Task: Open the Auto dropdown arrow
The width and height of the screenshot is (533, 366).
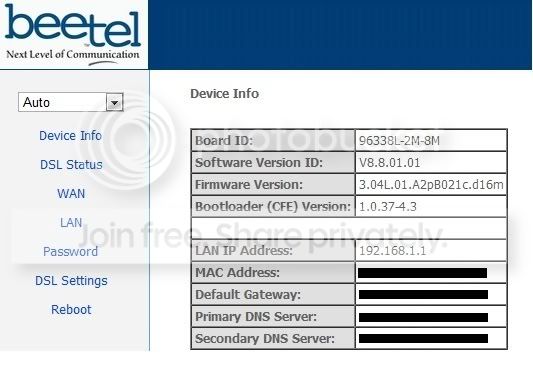Action: [x=115, y=102]
